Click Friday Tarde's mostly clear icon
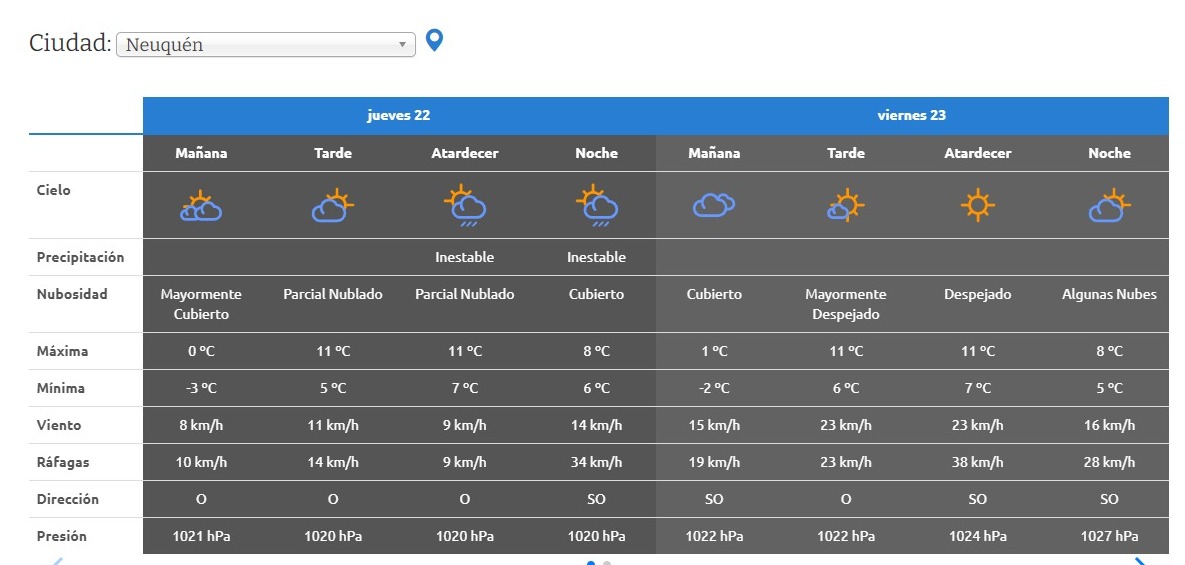Viewport: 1185px width, 565px height. pos(846,206)
